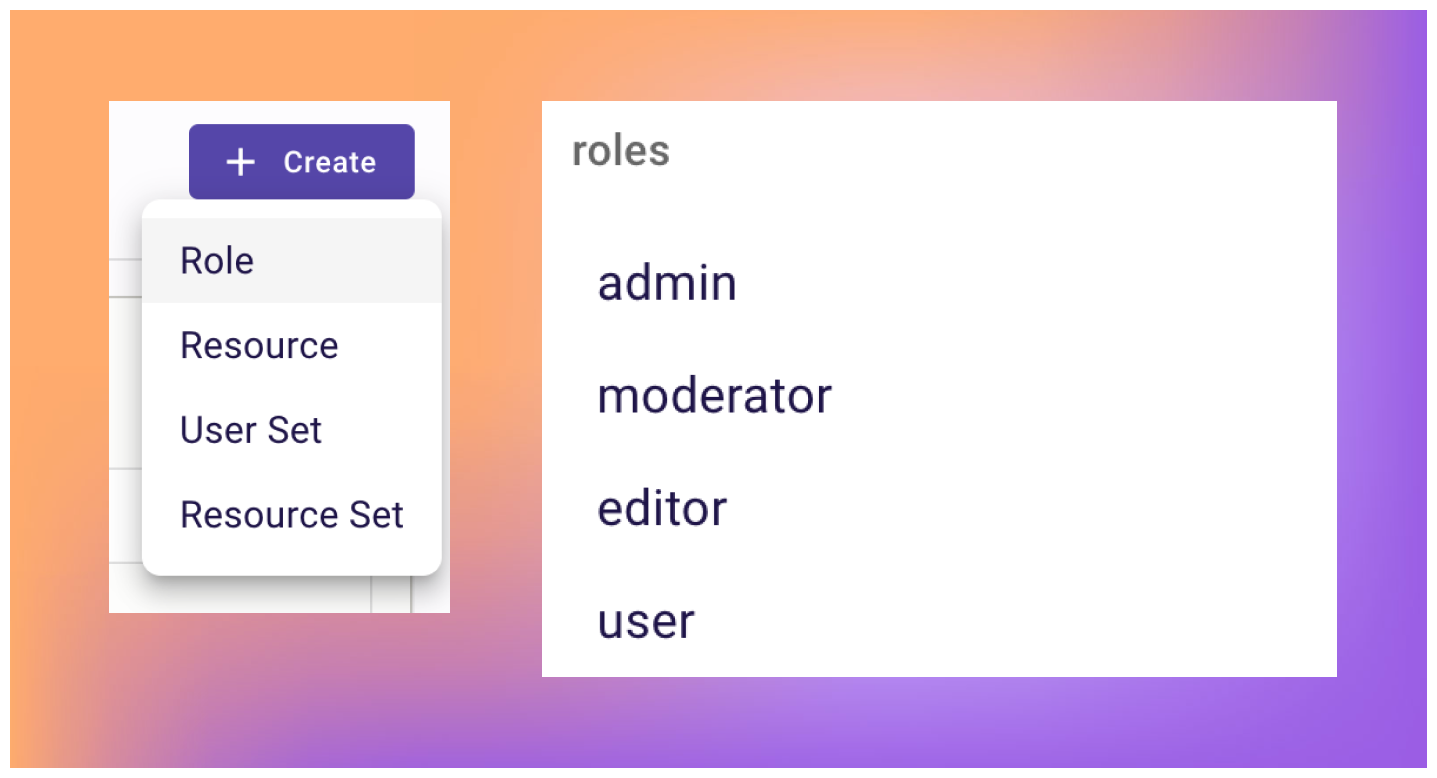1437x778 pixels.
Task: Select moderator in the roles panel
Action: coord(714,396)
